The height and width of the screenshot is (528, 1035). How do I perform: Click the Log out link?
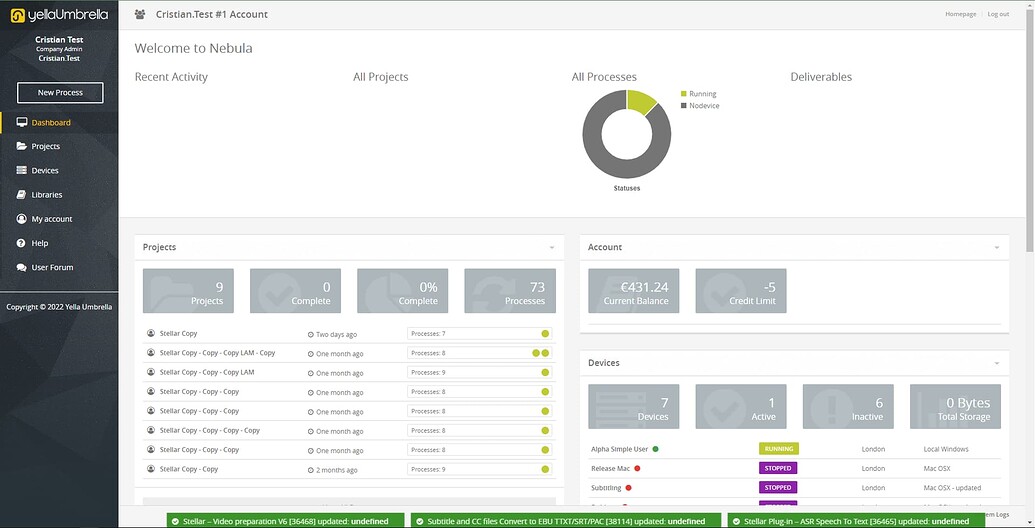tap(998, 14)
